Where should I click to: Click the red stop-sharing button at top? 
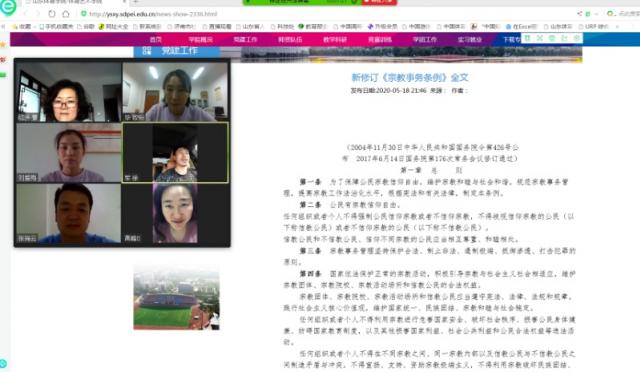tap(379, 2)
